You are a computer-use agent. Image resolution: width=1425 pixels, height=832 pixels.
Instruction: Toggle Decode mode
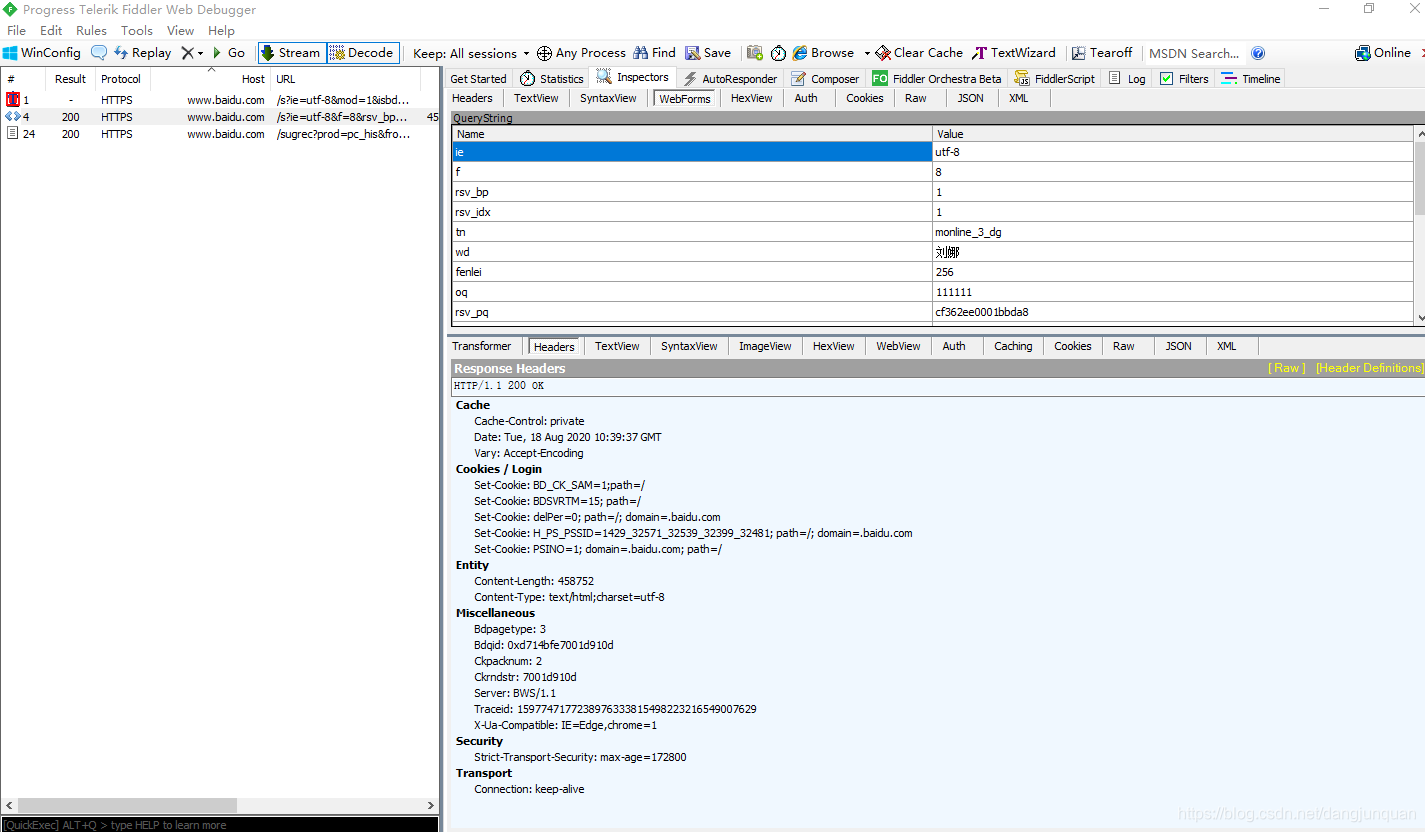click(362, 53)
